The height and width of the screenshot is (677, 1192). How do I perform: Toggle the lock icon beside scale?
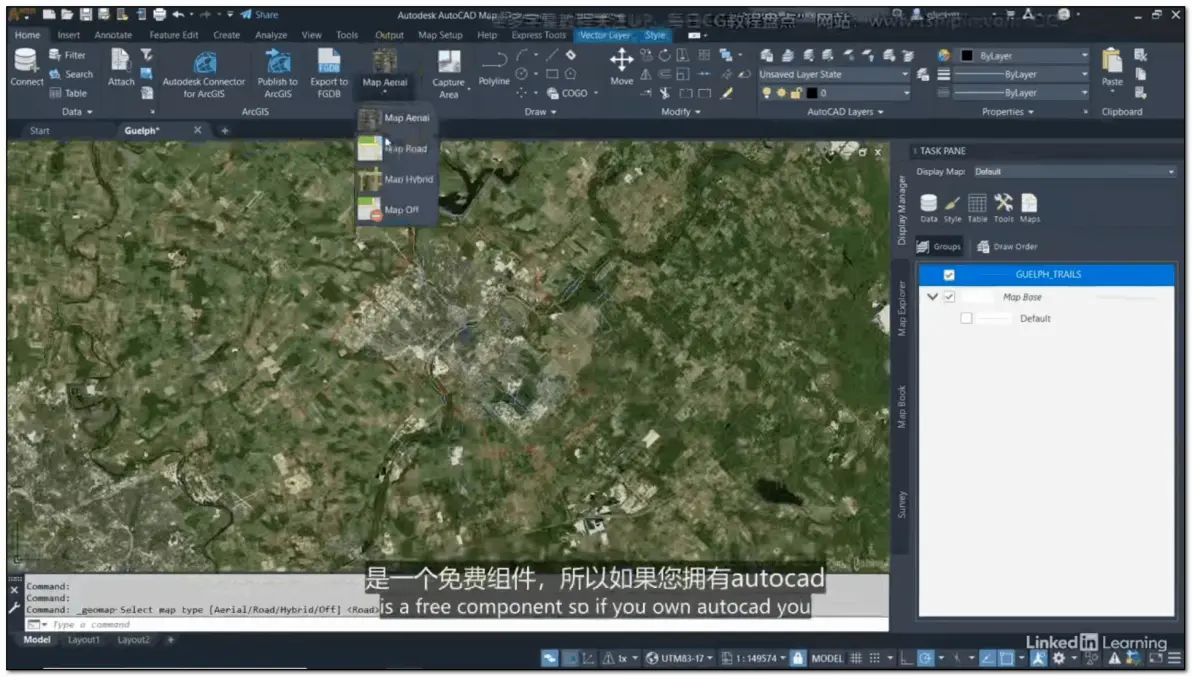pos(797,659)
